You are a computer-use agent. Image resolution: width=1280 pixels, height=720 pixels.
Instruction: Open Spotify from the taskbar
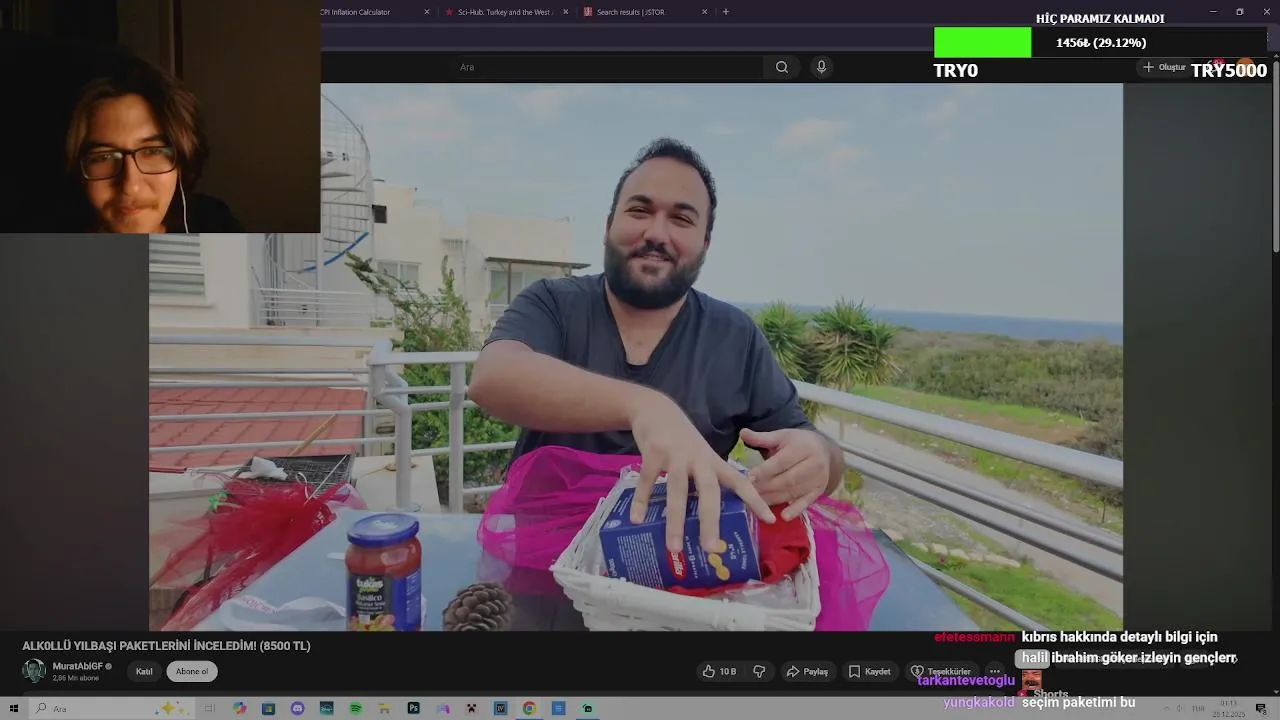pos(355,708)
